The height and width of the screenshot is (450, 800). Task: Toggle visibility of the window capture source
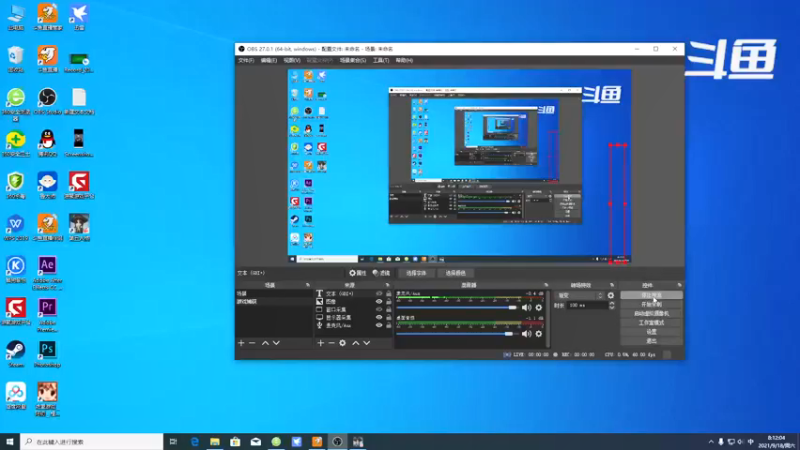click(x=379, y=310)
